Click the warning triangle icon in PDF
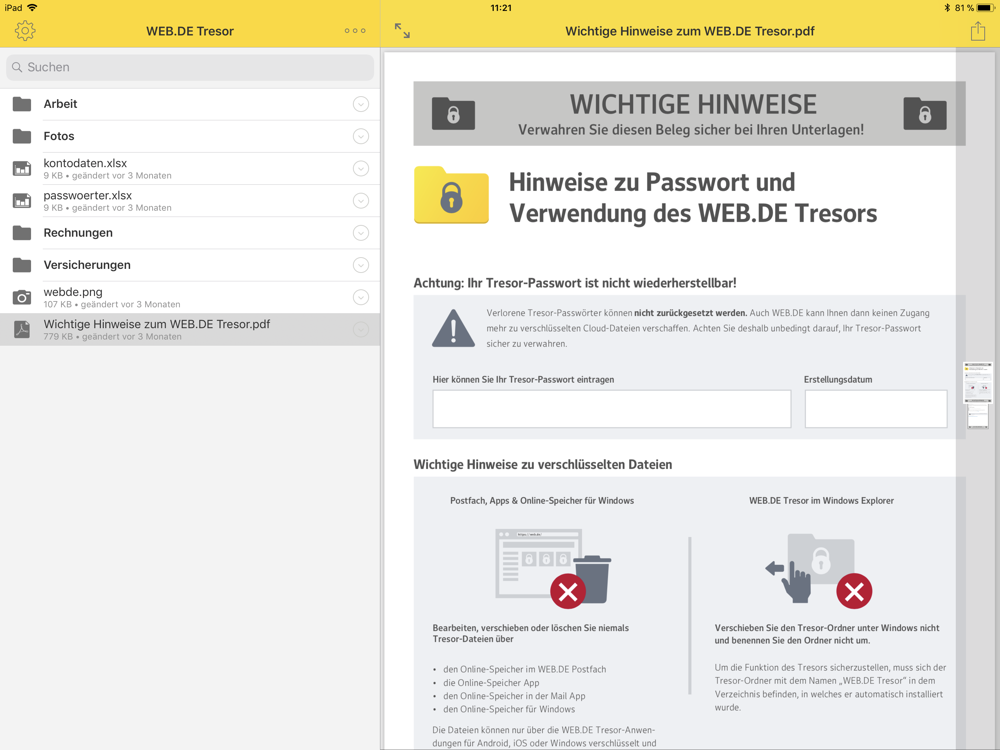 pyautogui.click(x=453, y=328)
